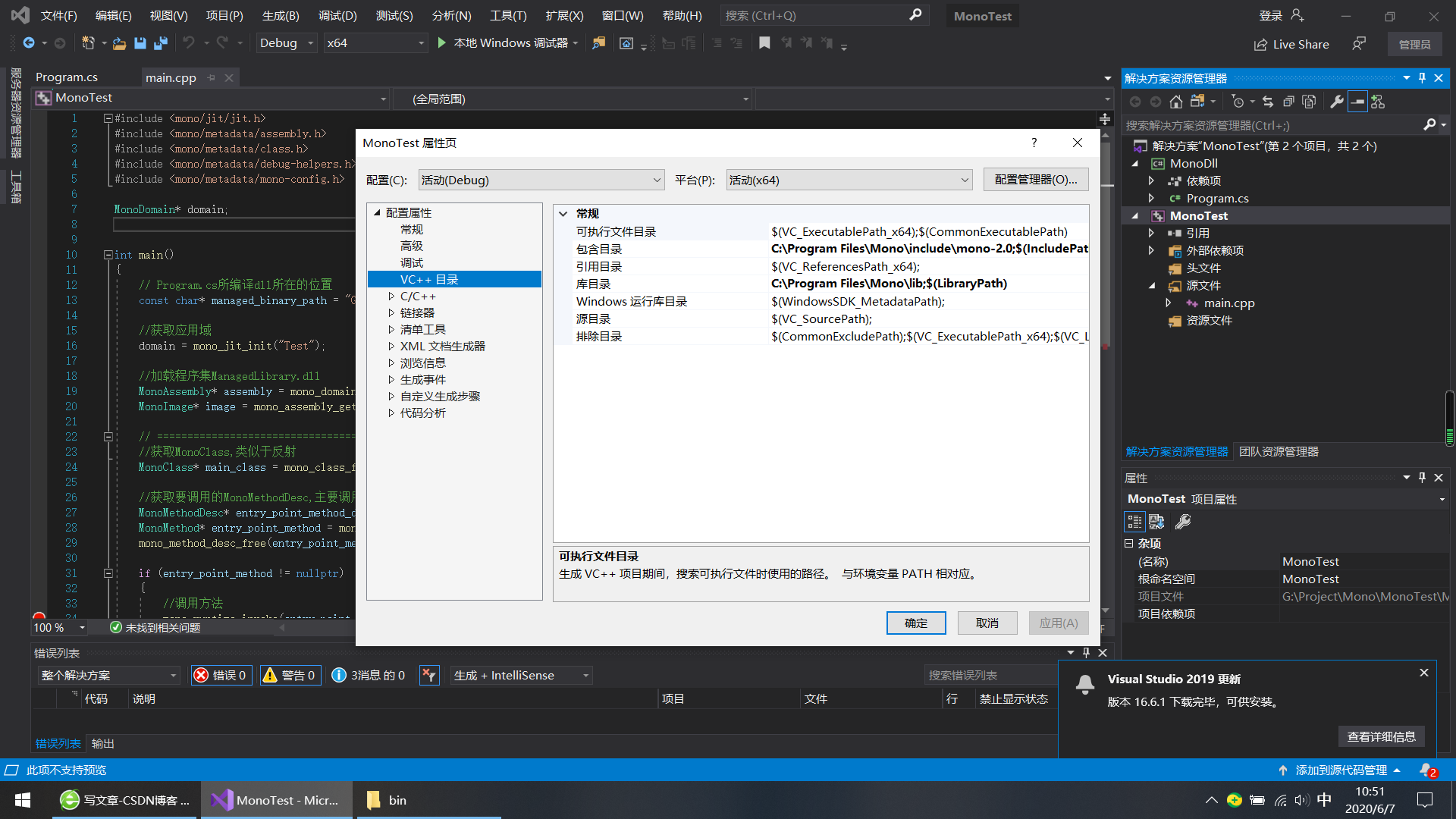Viewport: 1456px width, 819px height.
Task: Expand the 链接器 node in property tree
Action: click(x=391, y=313)
